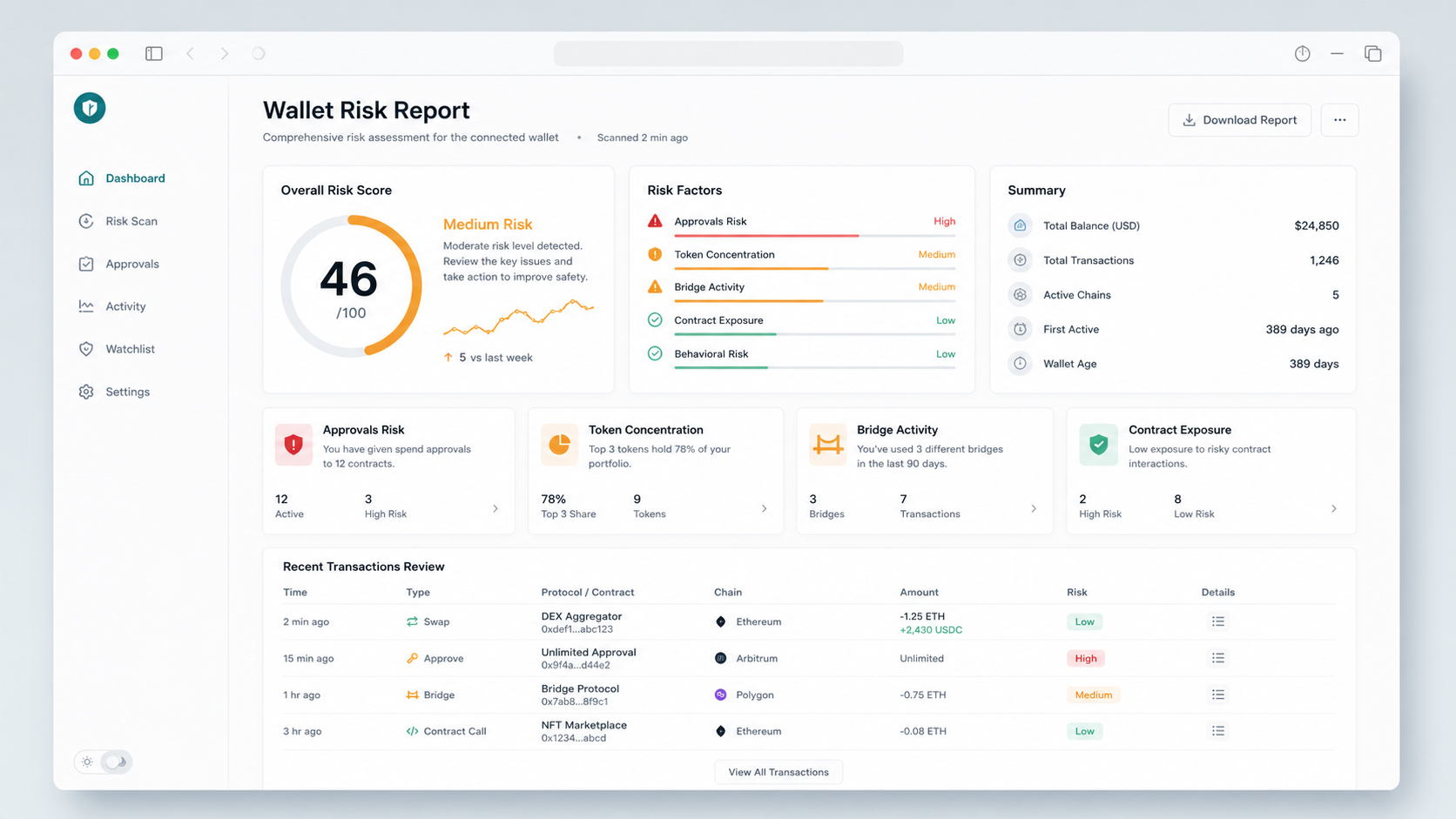This screenshot has height=819, width=1456.
Task: Click the Wallet Age clock icon
Action: [x=1020, y=364]
